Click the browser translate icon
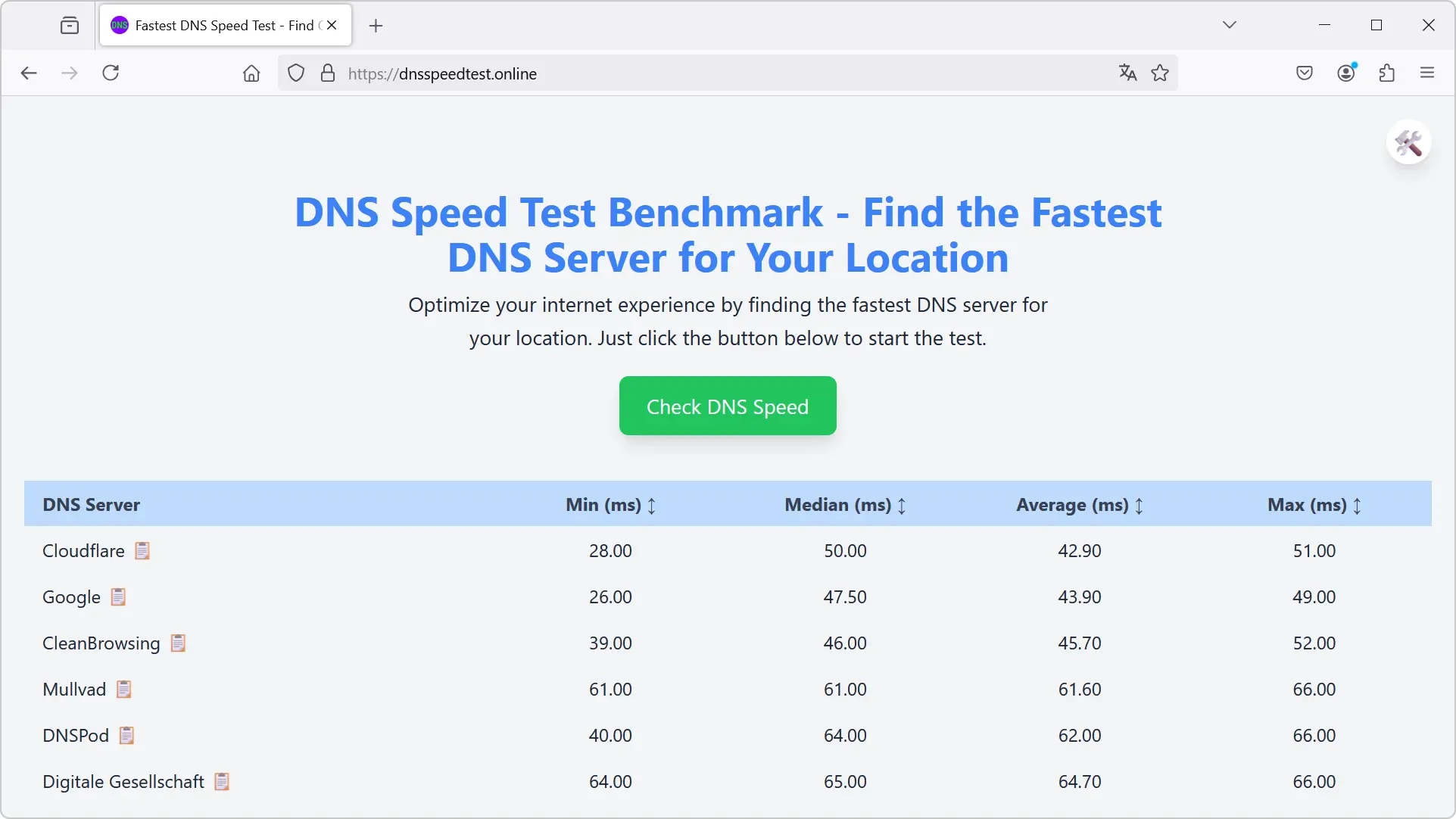 pyautogui.click(x=1127, y=73)
